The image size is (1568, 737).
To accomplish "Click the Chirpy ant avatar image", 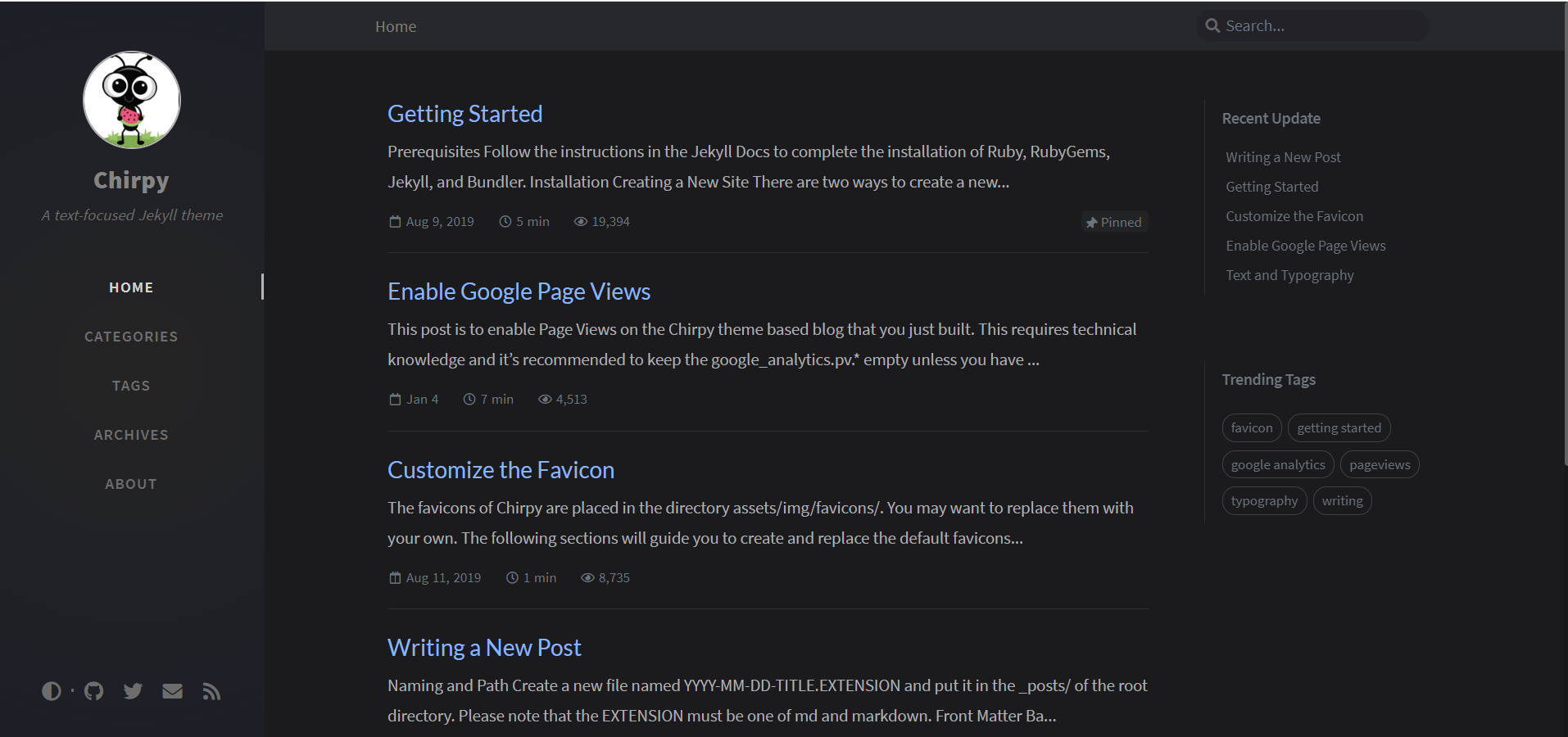I will [x=131, y=100].
